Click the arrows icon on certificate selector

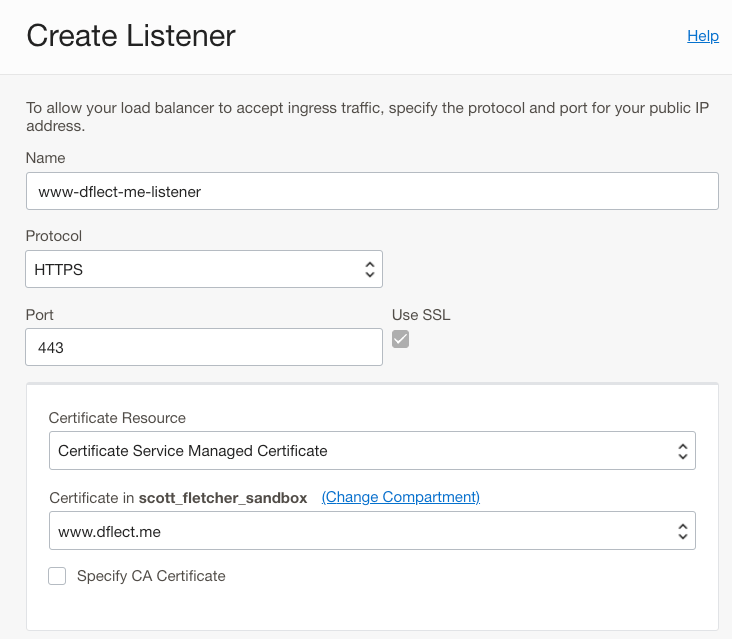pyautogui.click(x=682, y=532)
